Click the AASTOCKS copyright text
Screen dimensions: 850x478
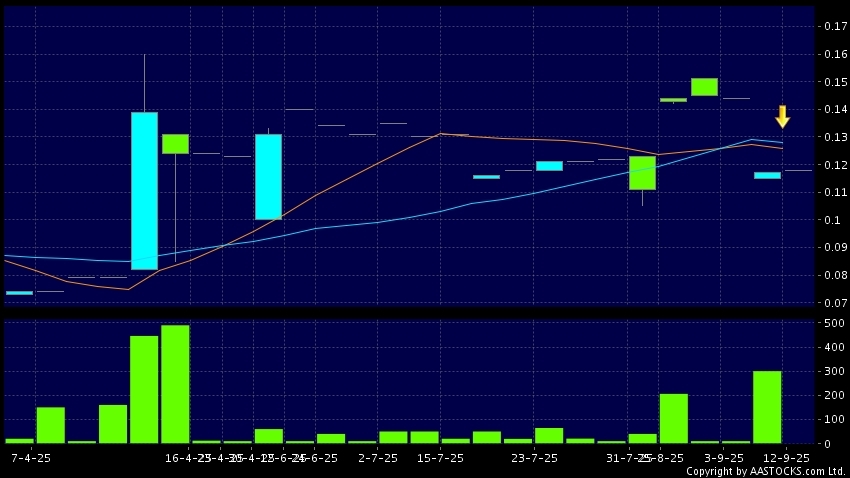pos(765,471)
